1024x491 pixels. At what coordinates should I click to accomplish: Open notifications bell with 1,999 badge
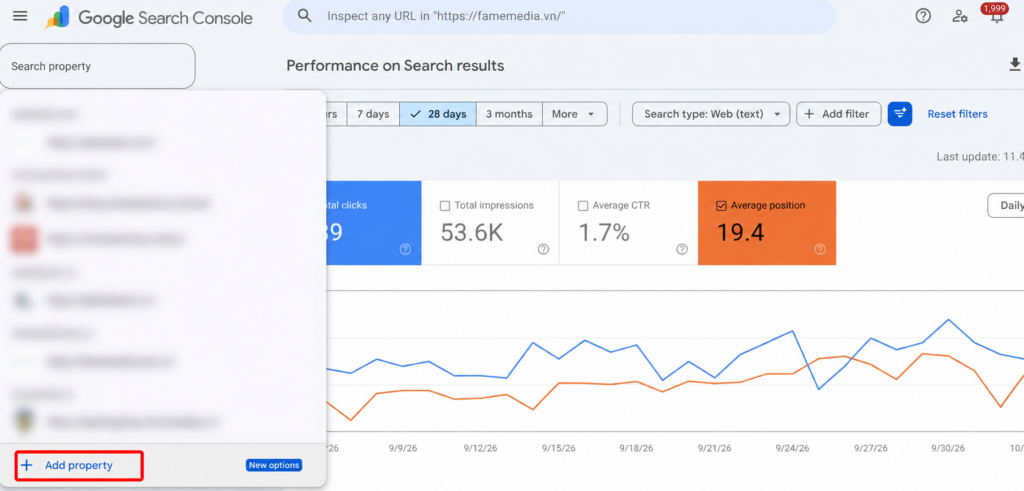click(x=997, y=14)
